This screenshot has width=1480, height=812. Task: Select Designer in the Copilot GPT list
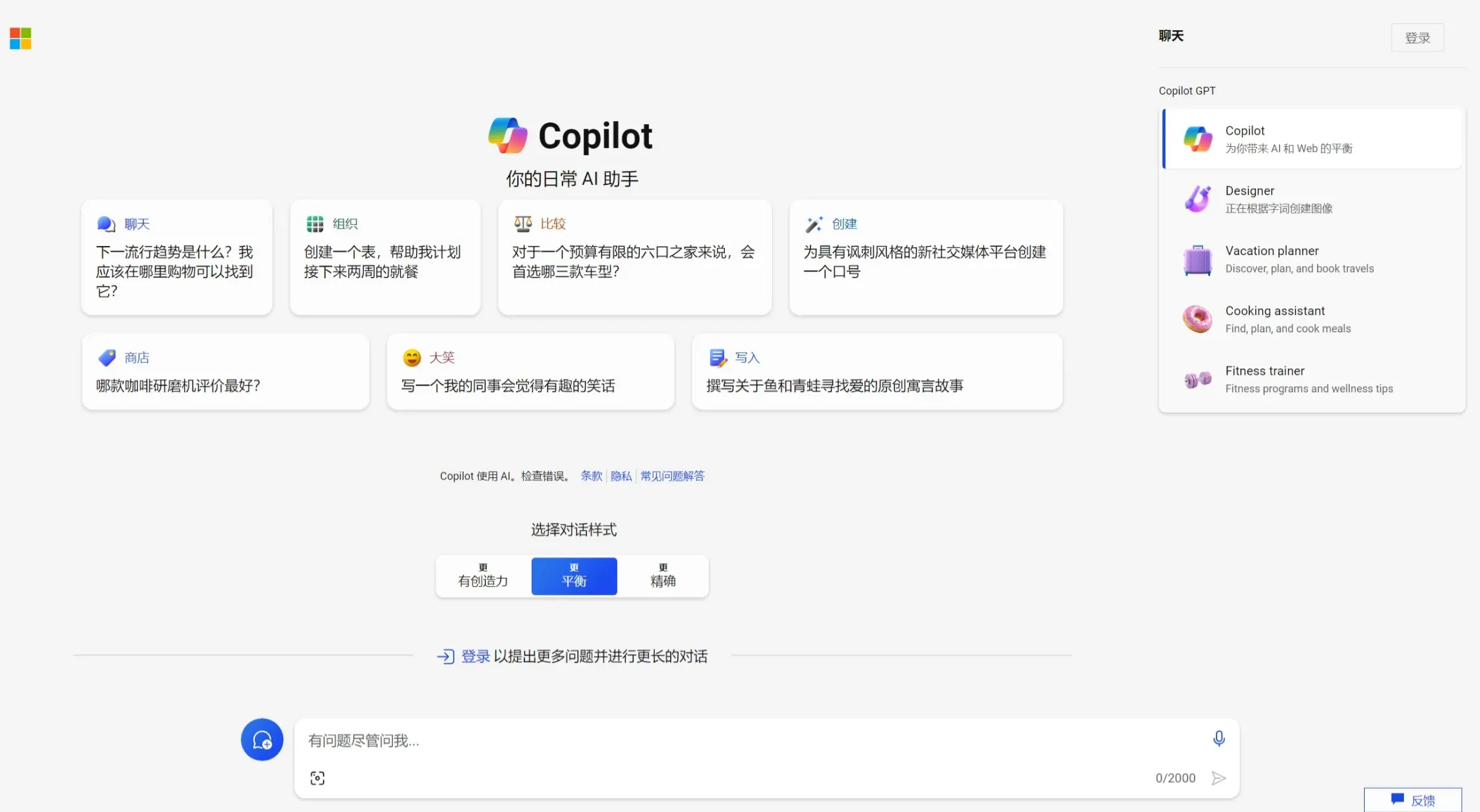(1312, 199)
